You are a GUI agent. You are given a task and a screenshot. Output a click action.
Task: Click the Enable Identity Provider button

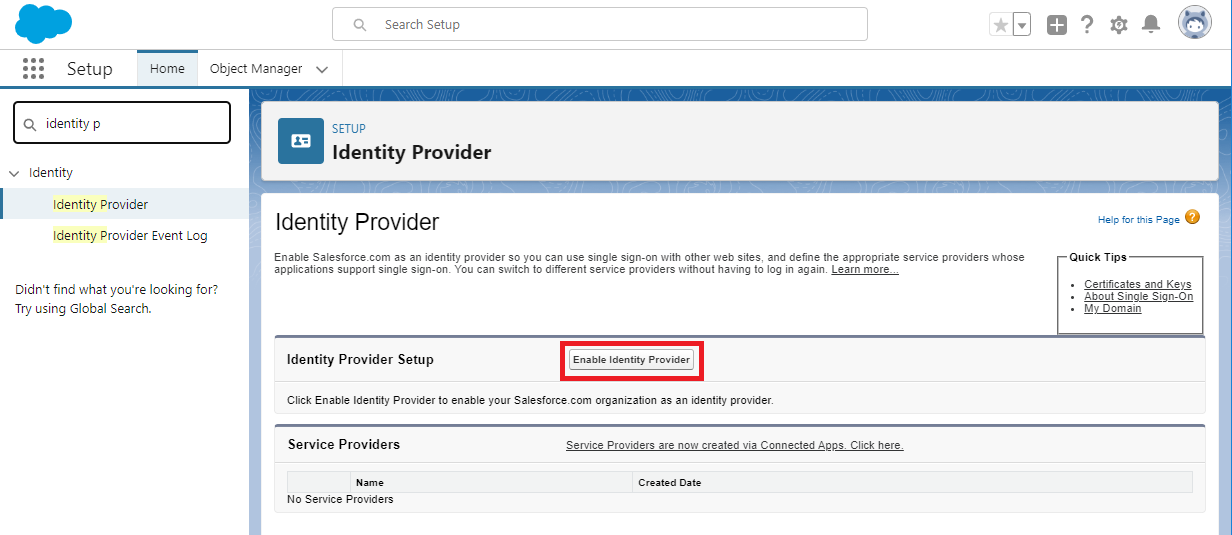pos(631,360)
